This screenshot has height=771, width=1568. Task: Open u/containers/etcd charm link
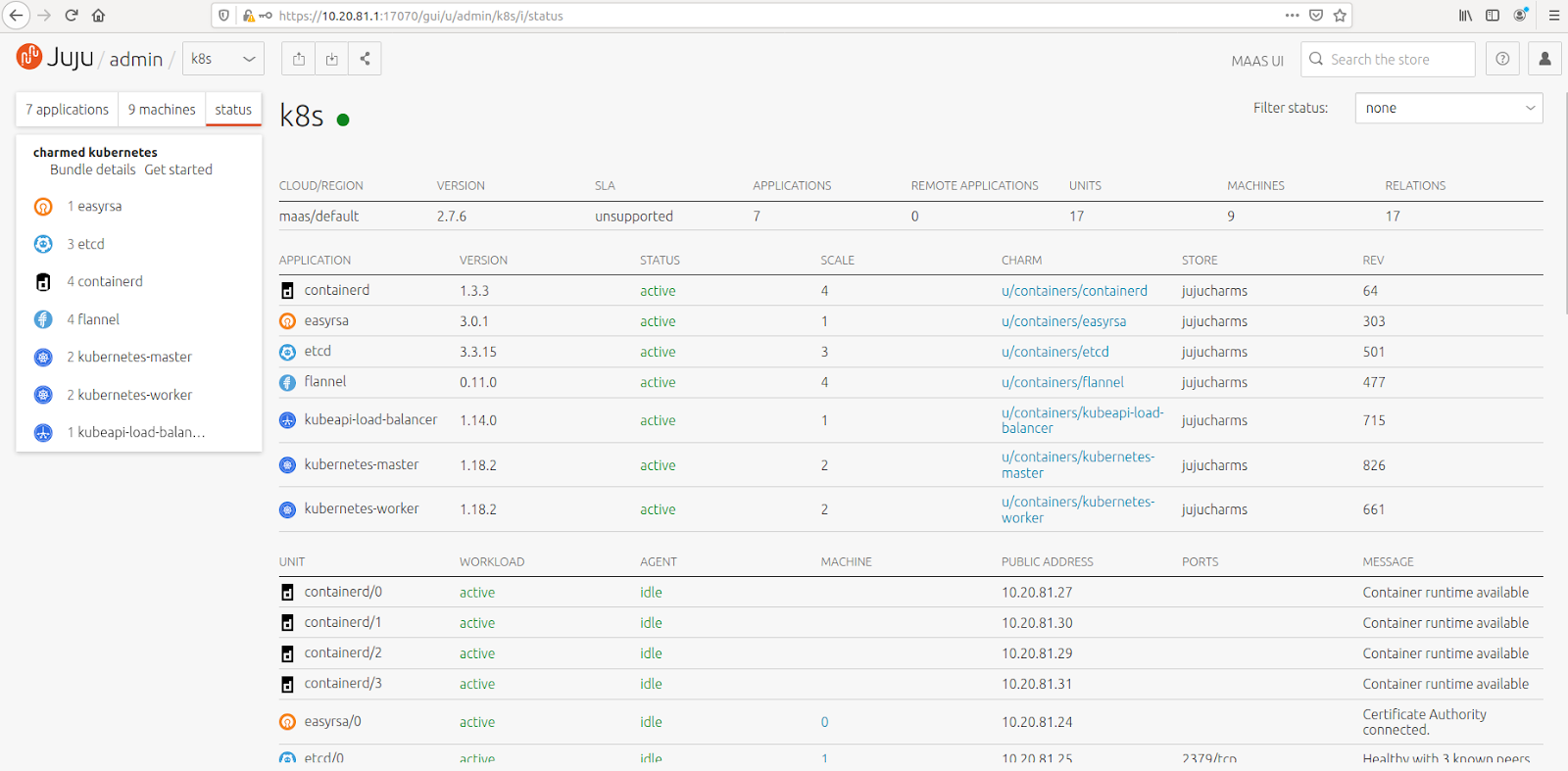point(1055,352)
